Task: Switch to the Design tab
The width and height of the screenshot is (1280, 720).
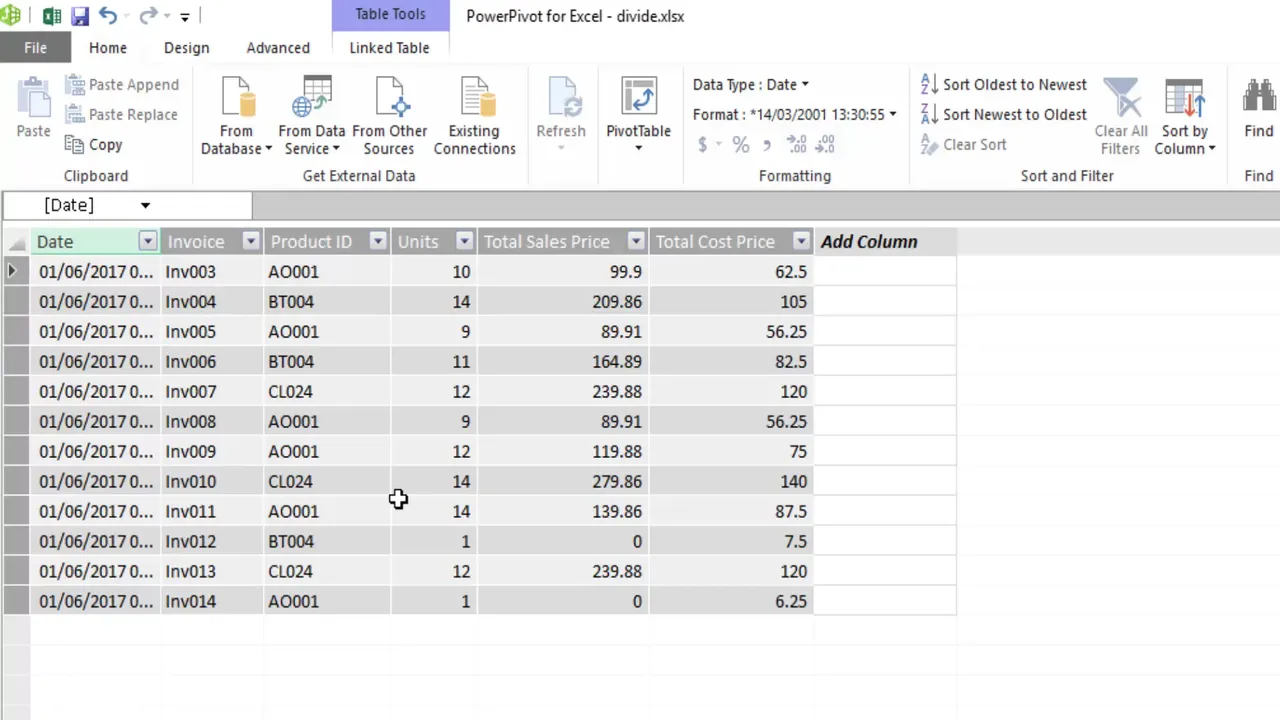Action: coord(186,47)
